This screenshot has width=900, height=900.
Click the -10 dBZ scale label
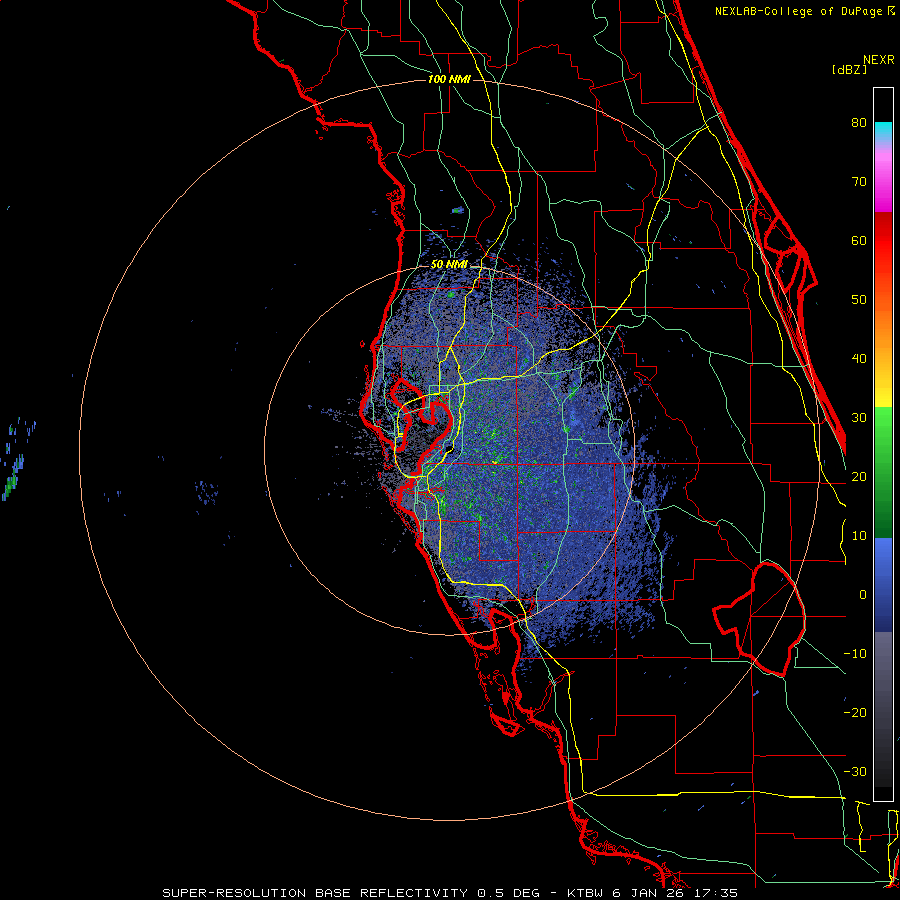coord(855,654)
